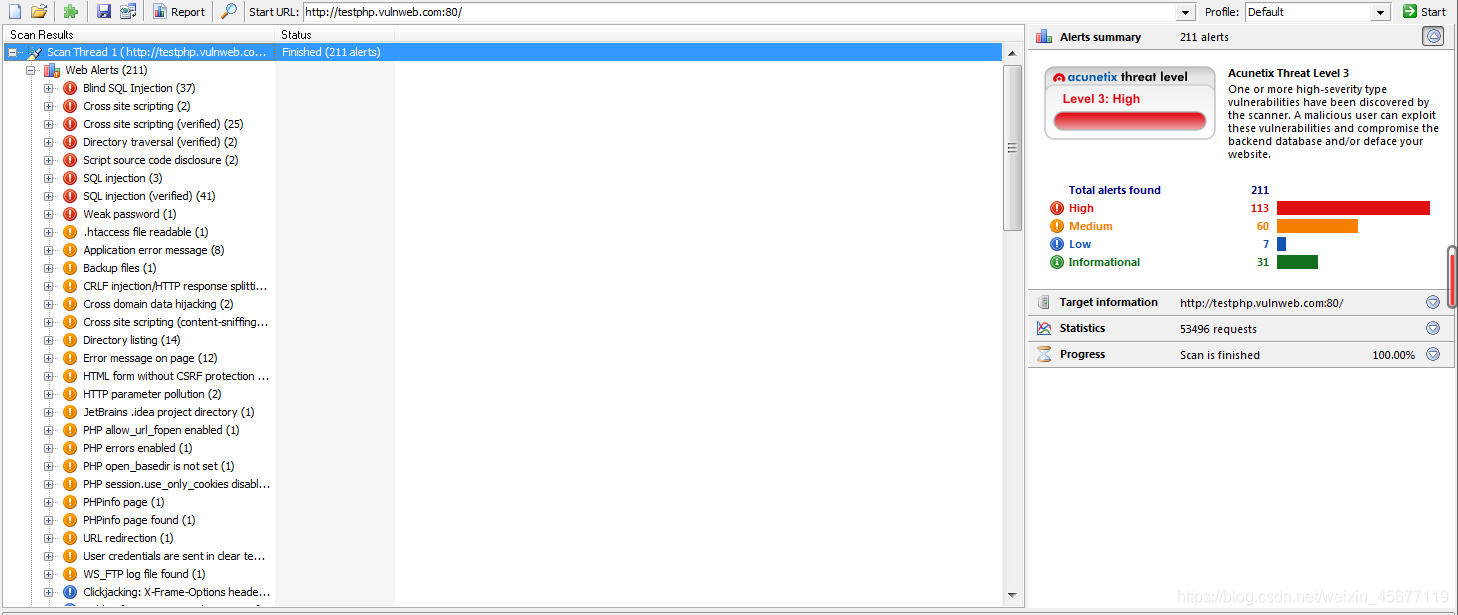The width and height of the screenshot is (1458, 615).
Task: Expand the Target information panel
Action: click(x=1433, y=302)
